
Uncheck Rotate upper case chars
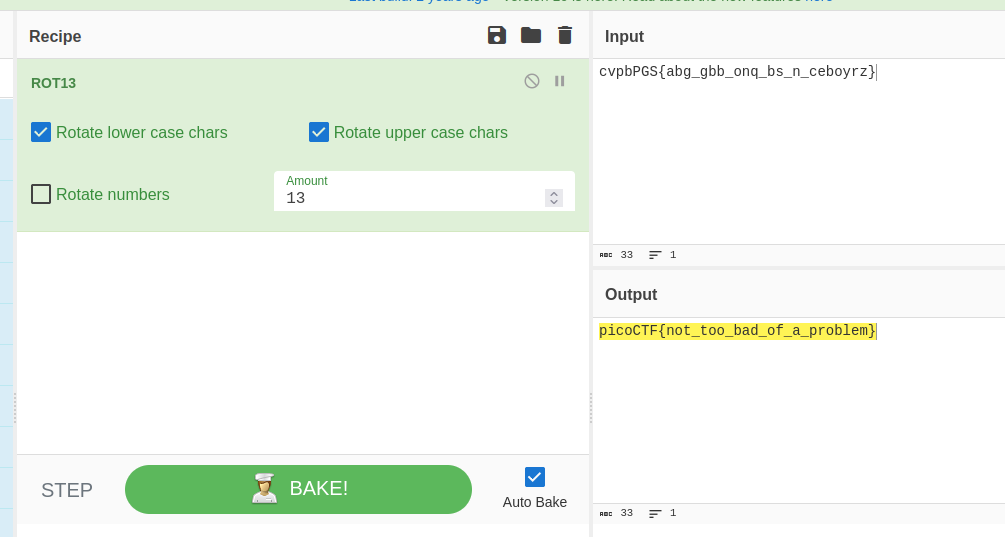pos(319,132)
